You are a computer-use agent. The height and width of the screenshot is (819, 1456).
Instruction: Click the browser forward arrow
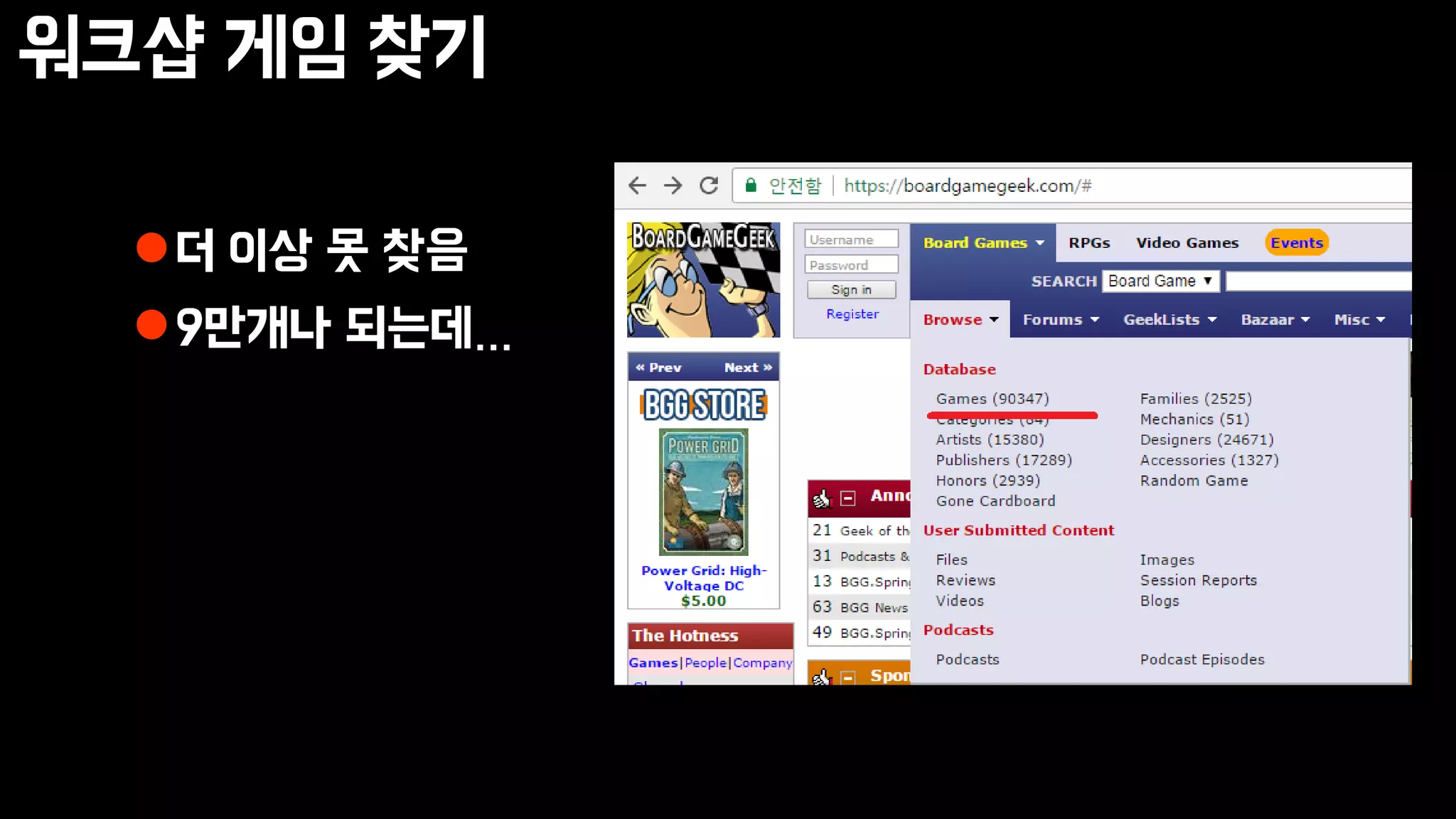click(673, 186)
